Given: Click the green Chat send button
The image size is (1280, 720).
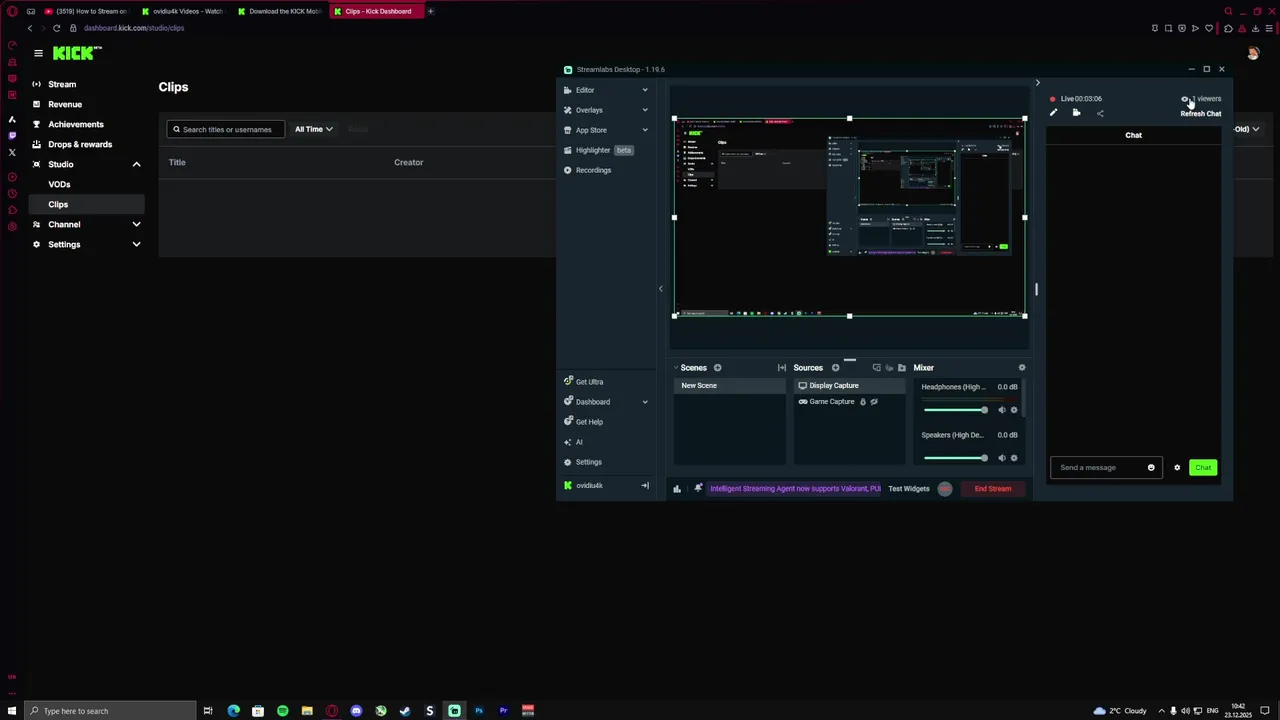Looking at the screenshot, I should tap(1203, 468).
